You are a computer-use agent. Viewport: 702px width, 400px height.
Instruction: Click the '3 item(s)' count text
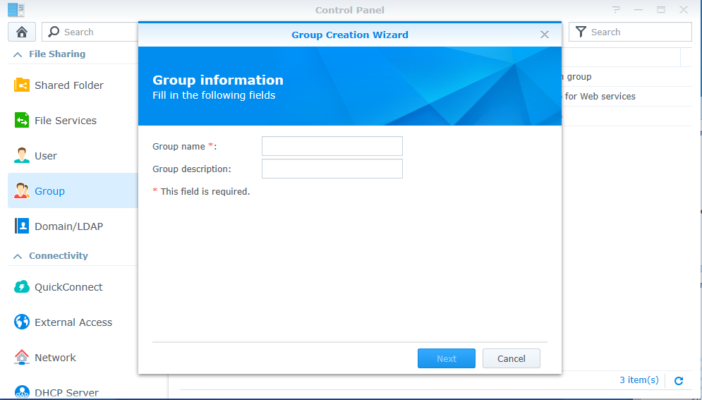coord(639,380)
